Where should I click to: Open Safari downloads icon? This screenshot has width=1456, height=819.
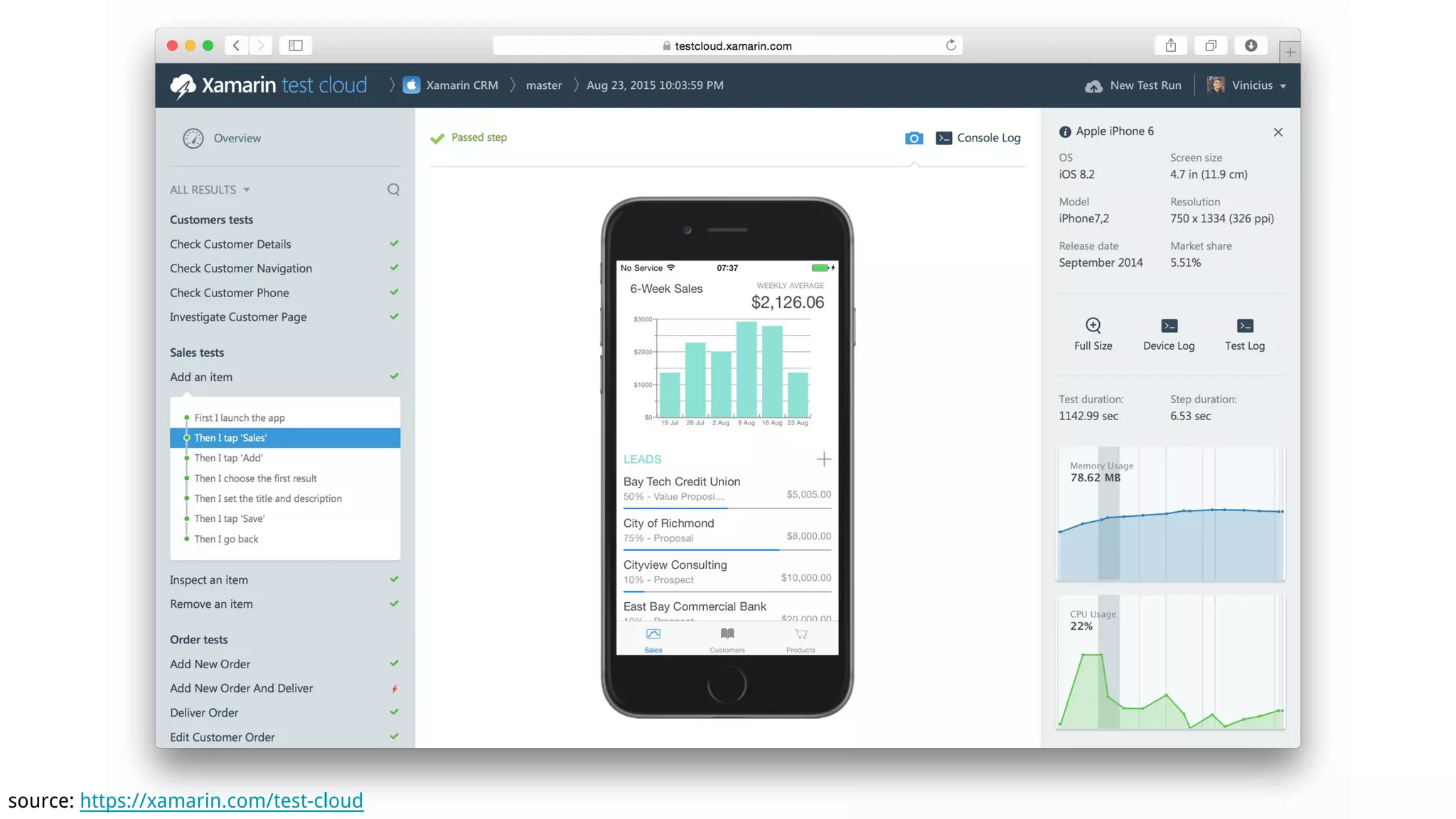point(1251,45)
